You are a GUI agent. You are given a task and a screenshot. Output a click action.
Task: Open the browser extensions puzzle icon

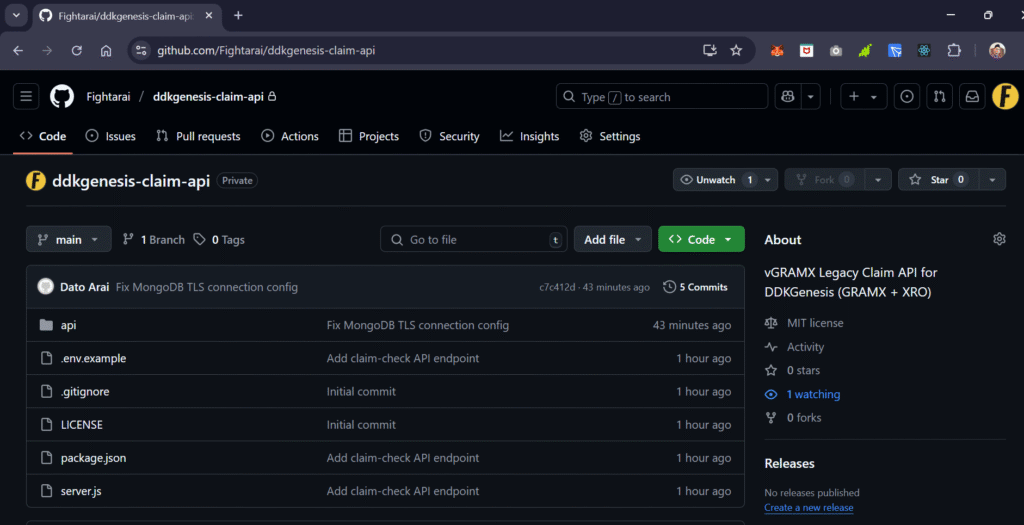(x=954, y=50)
